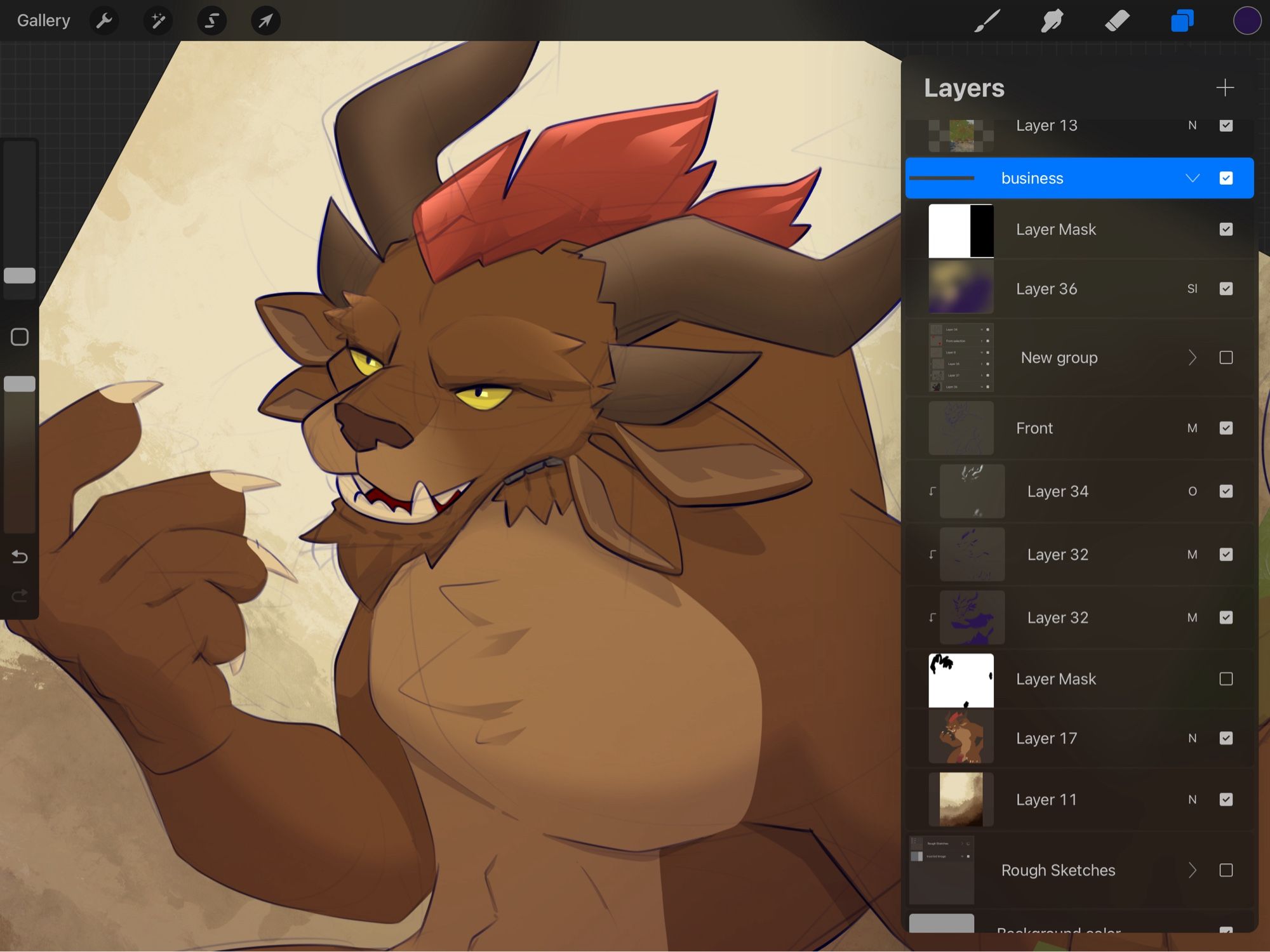1270x952 pixels.
Task: Activate the Transform arrow tool
Action: tap(265, 21)
